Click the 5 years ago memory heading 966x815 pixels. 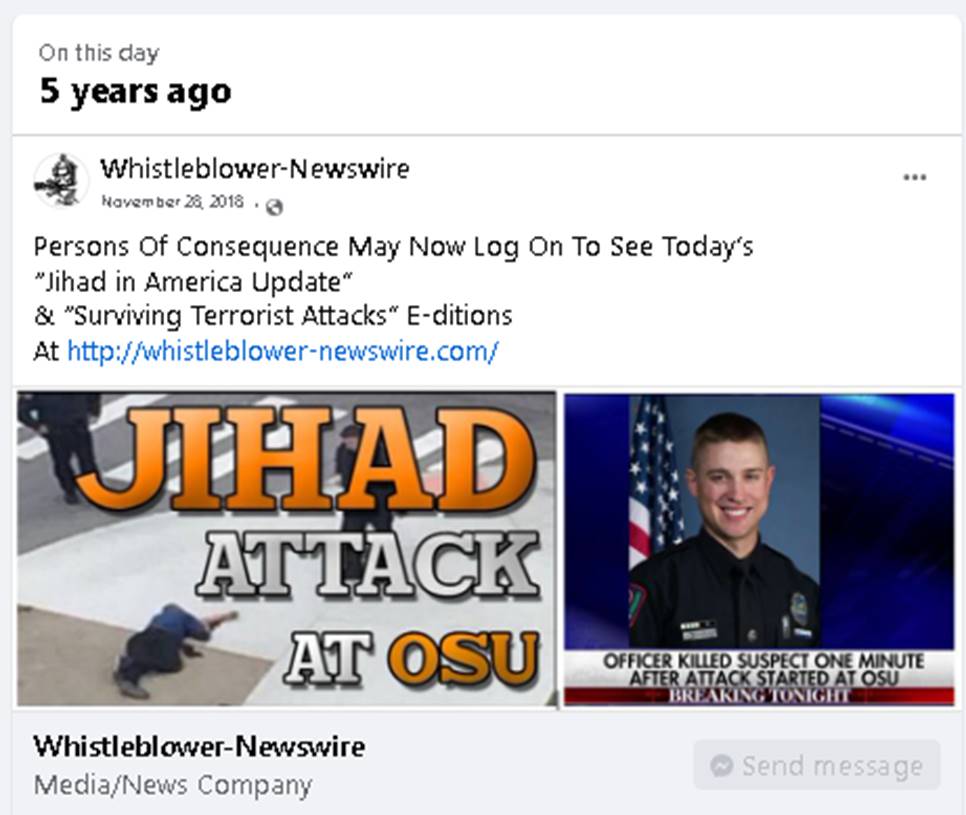coord(136,91)
